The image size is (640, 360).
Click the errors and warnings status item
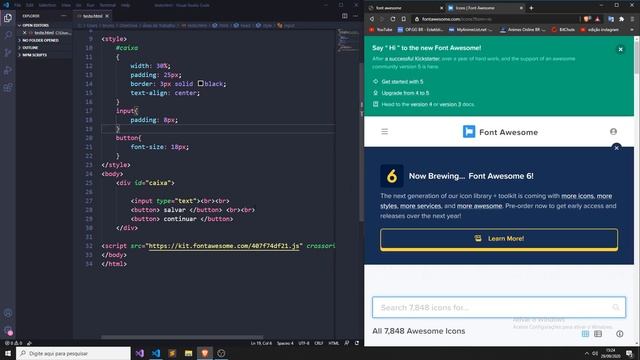pyautogui.click(x=13, y=343)
